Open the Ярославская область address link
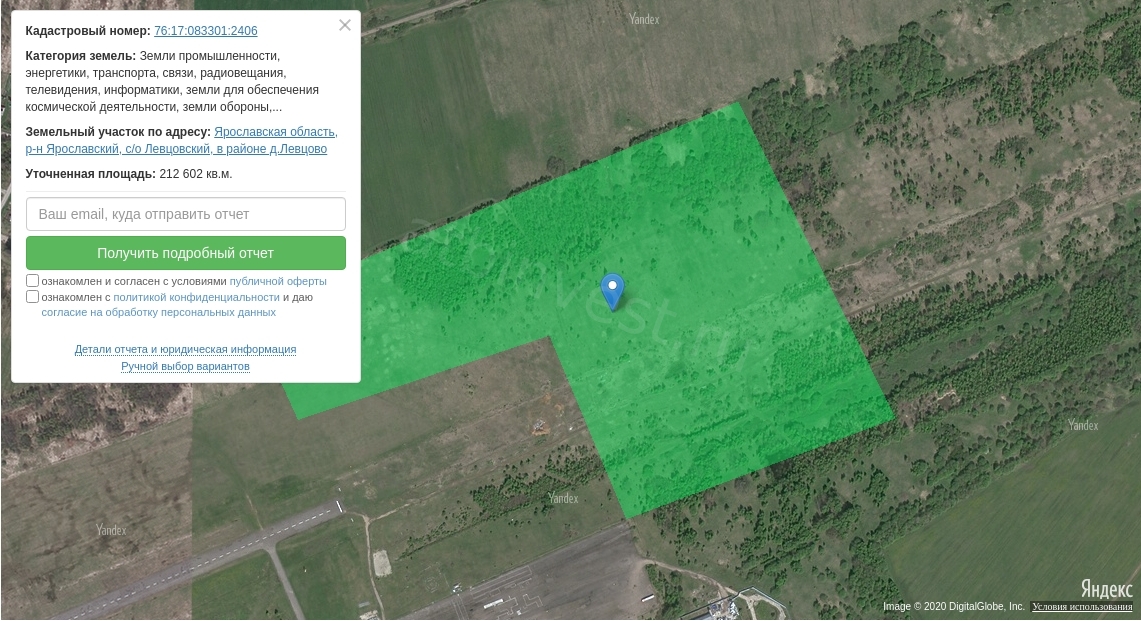 tap(275, 132)
